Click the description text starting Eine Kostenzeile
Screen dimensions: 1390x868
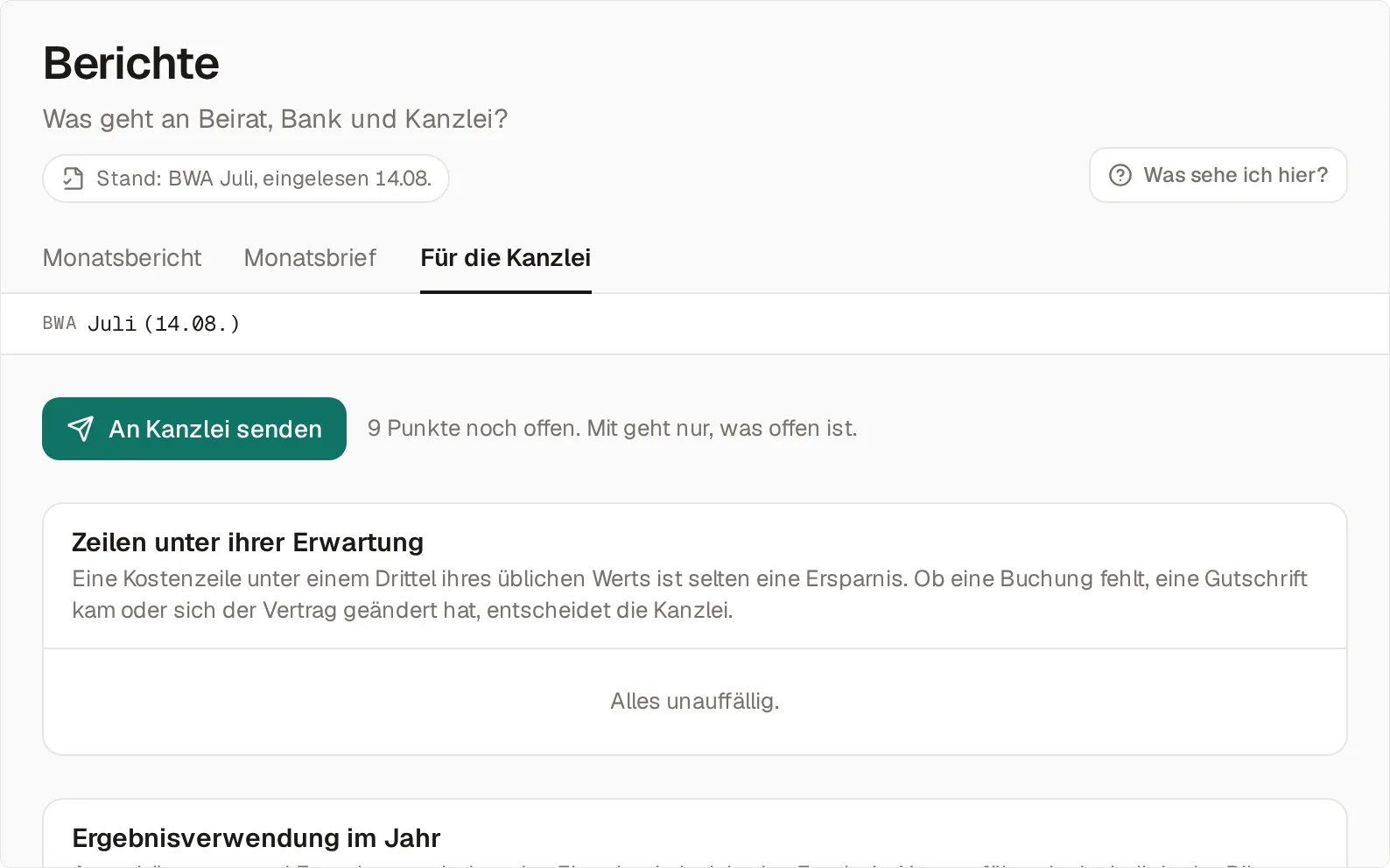[x=690, y=594]
